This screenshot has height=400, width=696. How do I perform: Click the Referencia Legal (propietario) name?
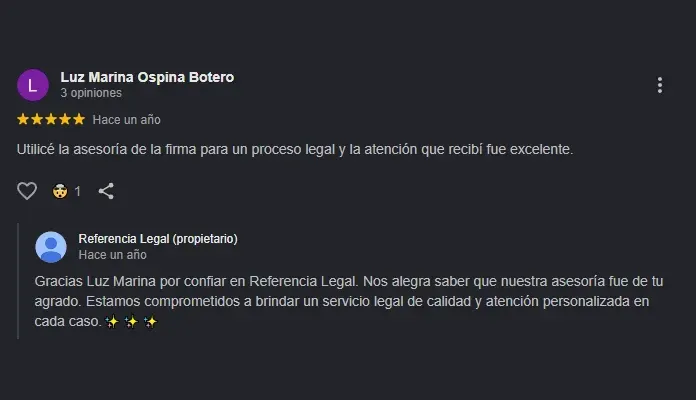coord(158,239)
